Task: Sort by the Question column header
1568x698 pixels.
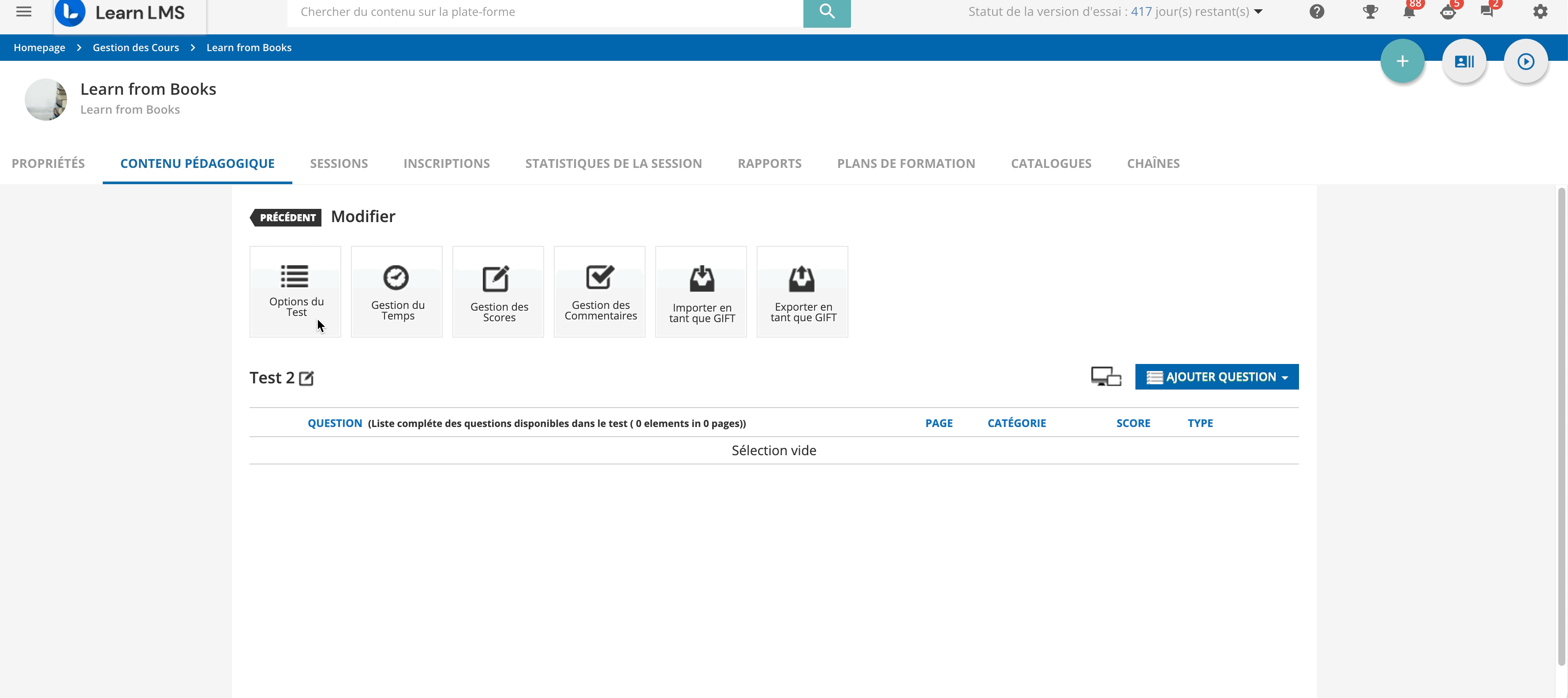Action: (x=335, y=423)
